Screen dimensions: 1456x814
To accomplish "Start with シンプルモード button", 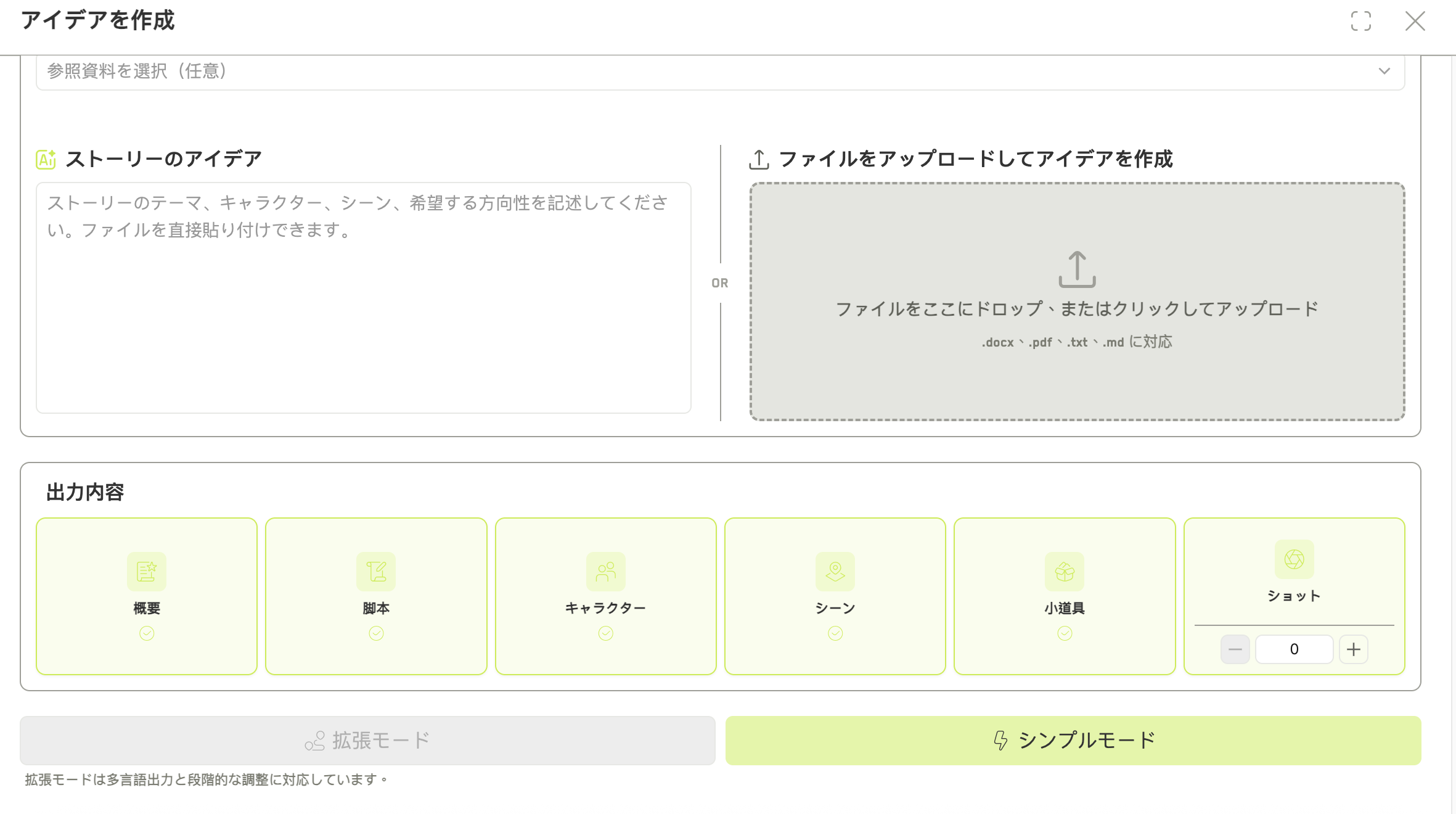I will [x=1073, y=741].
